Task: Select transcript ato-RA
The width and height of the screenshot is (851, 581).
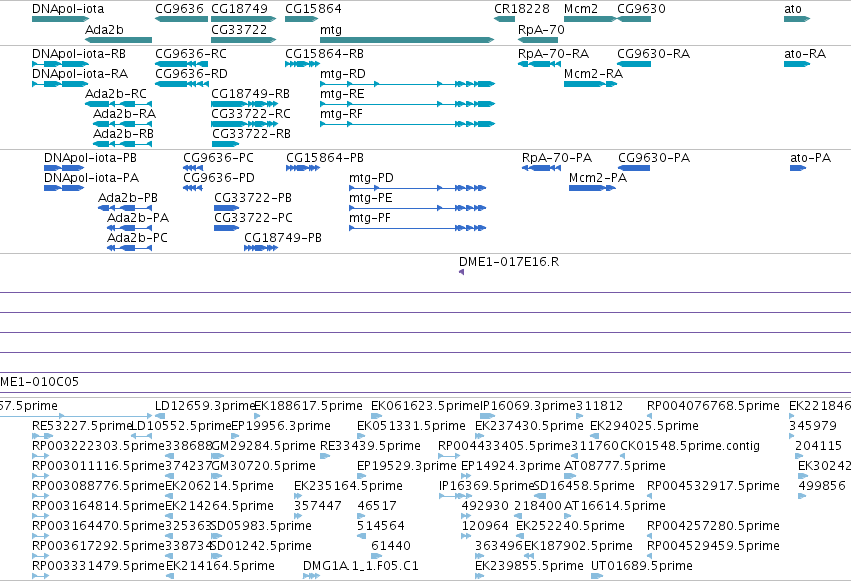Action: click(x=797, y=64)
